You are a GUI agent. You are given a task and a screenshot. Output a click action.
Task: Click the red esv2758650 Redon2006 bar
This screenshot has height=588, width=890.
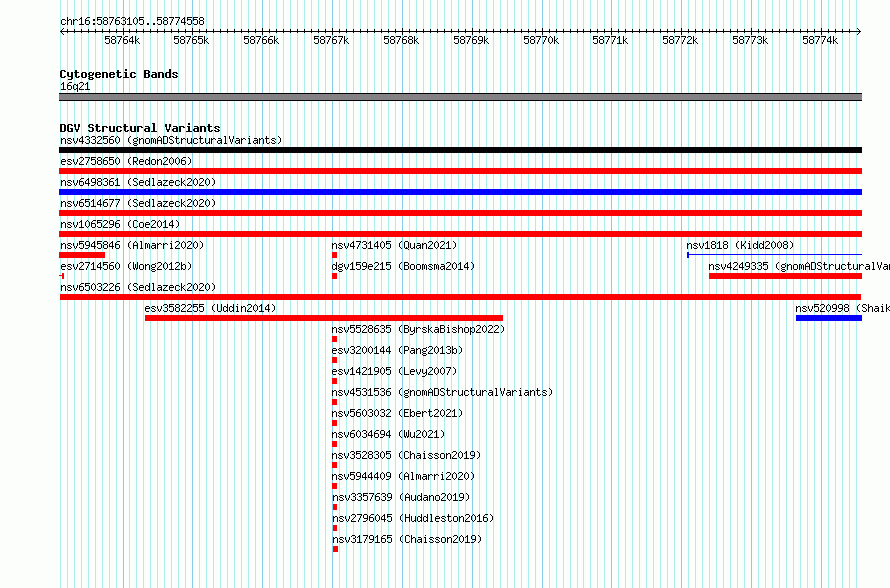(x=460, y=171)
